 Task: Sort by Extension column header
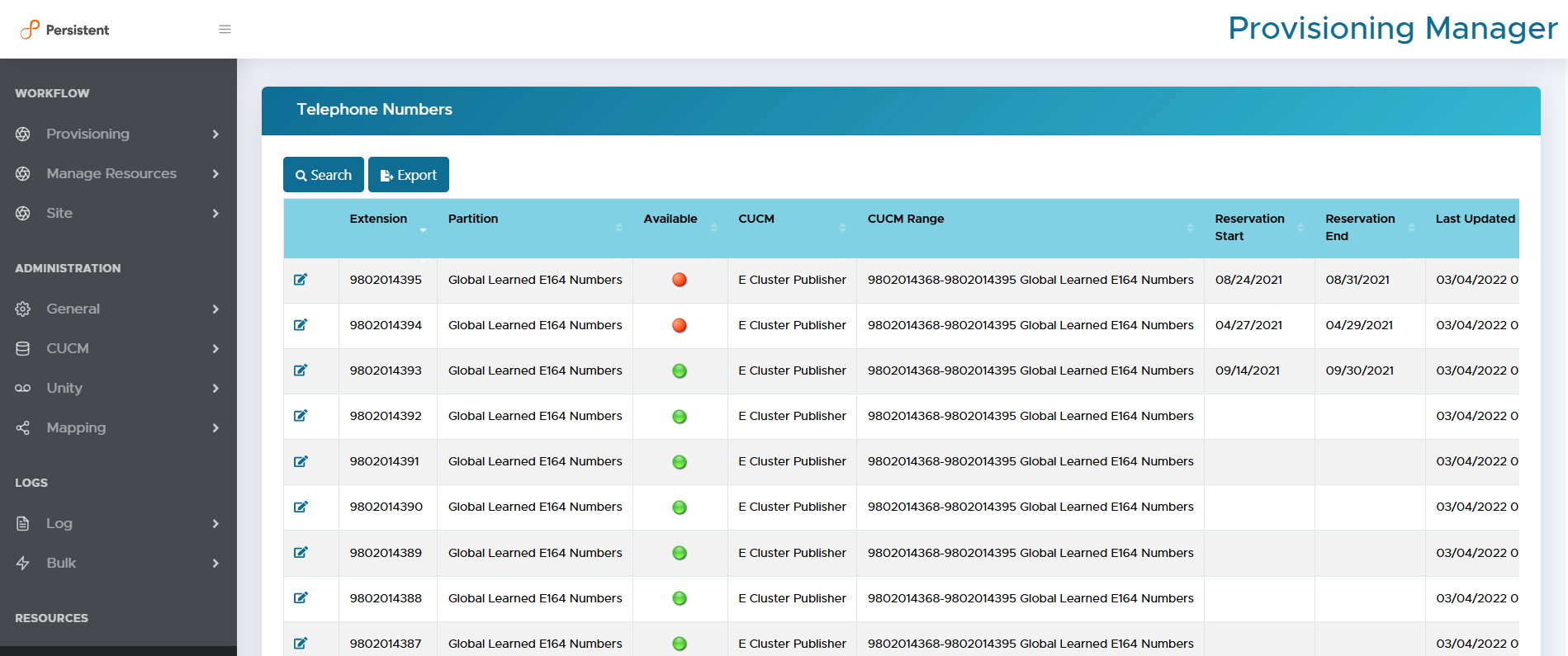tap(387, 228)
